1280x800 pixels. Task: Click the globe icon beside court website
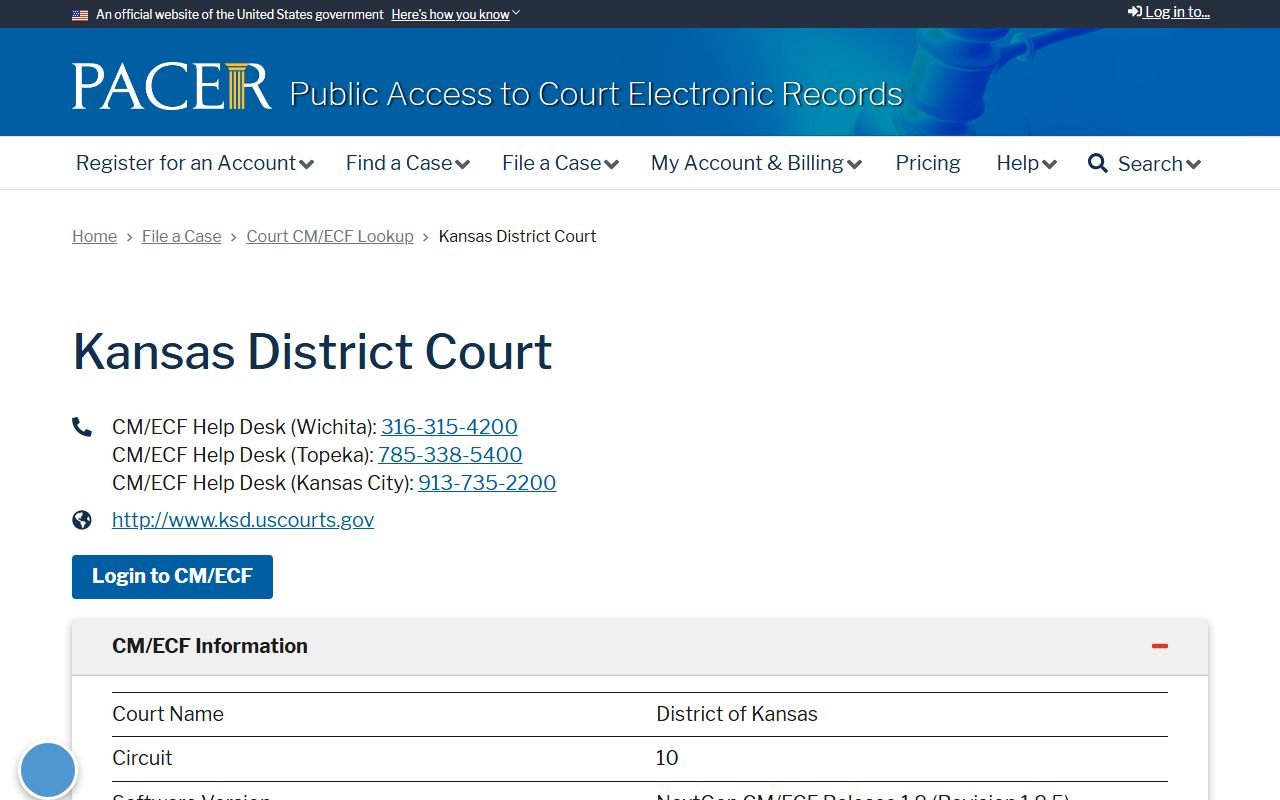click(x=82, y=520)
